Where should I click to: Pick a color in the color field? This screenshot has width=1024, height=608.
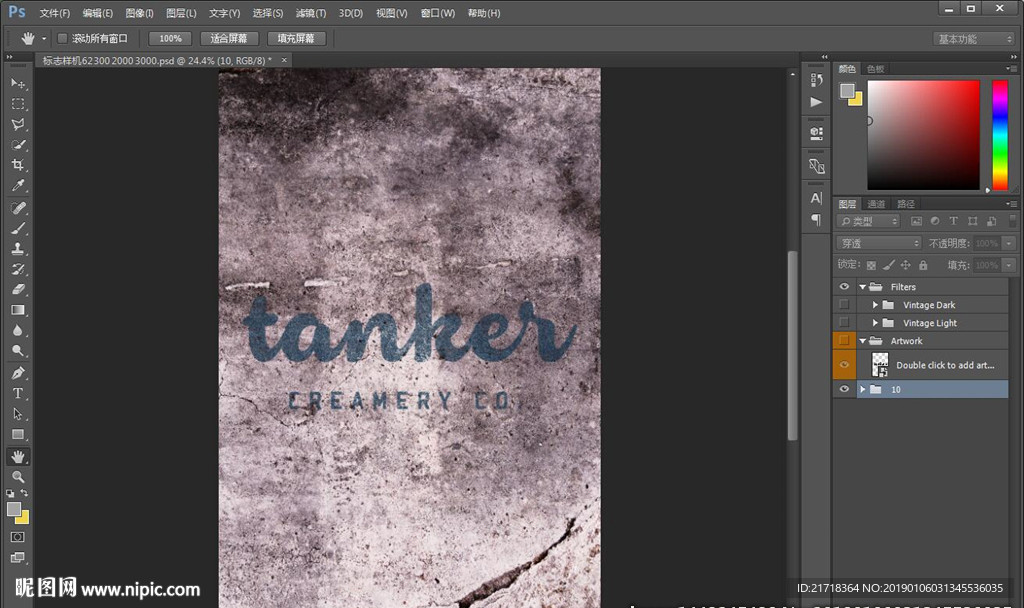click(x=923, y=135)
